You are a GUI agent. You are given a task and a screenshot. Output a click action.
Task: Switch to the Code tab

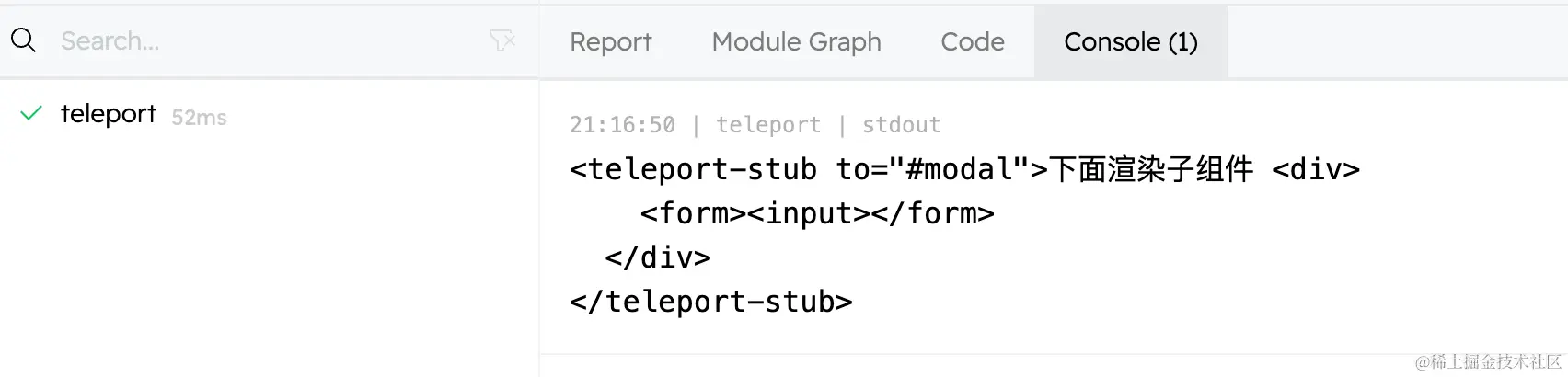[973, 41]
